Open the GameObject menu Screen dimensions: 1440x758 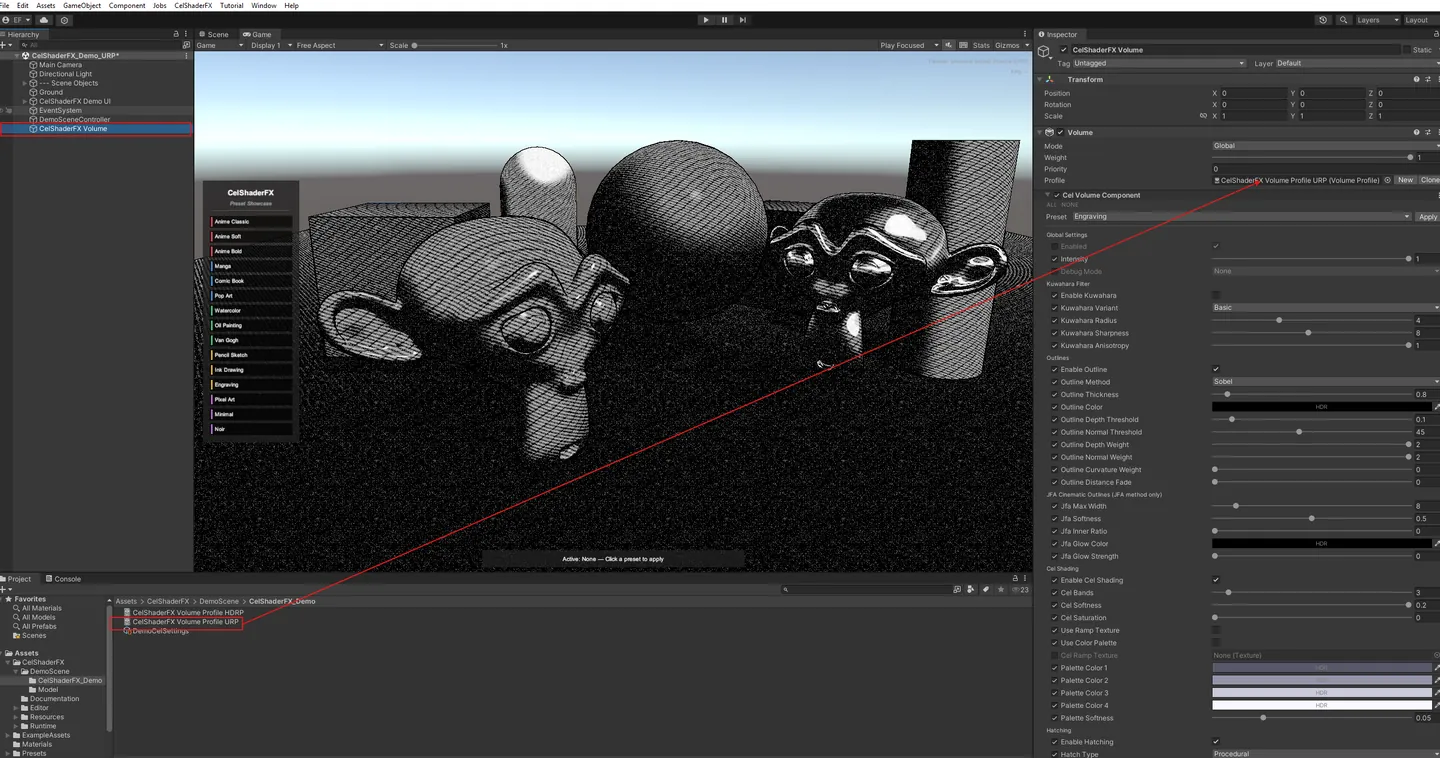coord(82,6)
